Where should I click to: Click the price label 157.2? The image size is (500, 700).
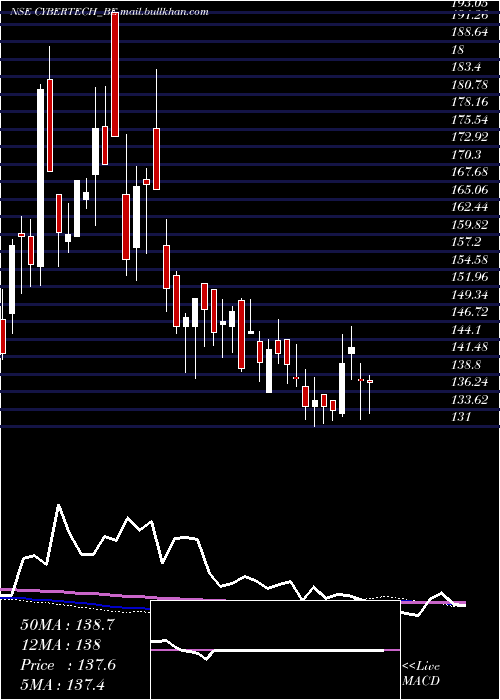click(466, 242)
